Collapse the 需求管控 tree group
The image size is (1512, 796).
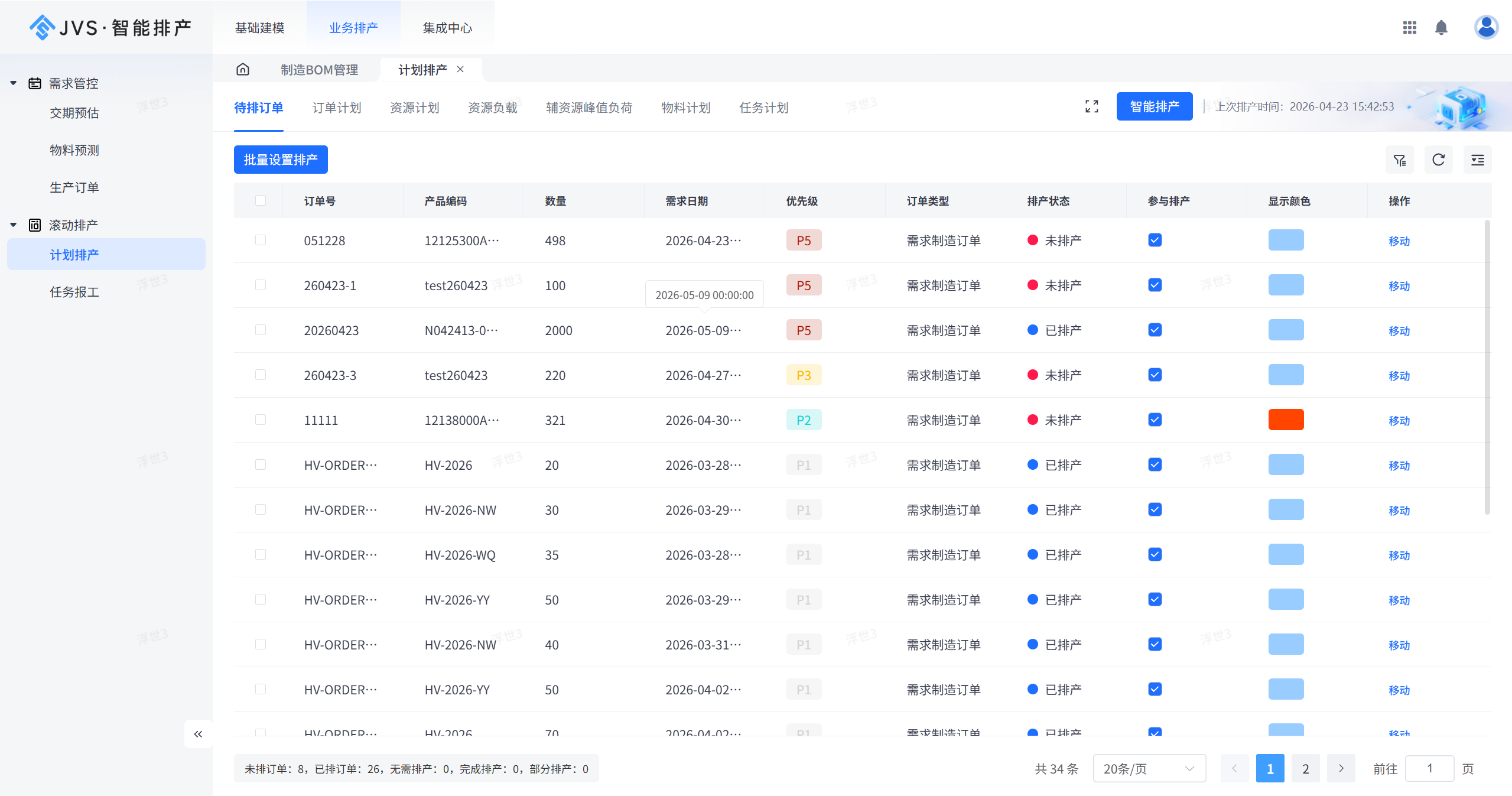13,83
